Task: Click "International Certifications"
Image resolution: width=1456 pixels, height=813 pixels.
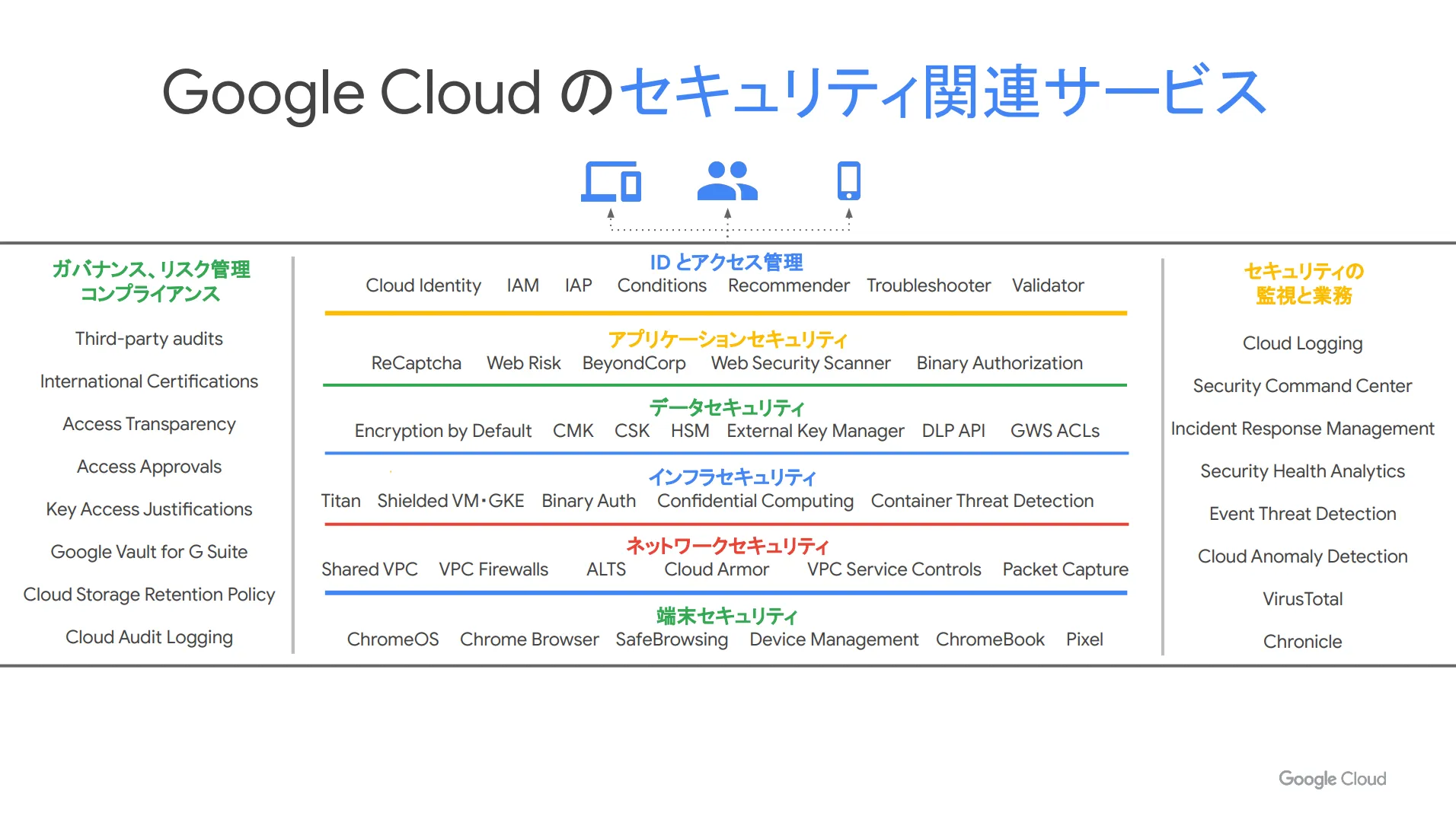Action: 149,381
